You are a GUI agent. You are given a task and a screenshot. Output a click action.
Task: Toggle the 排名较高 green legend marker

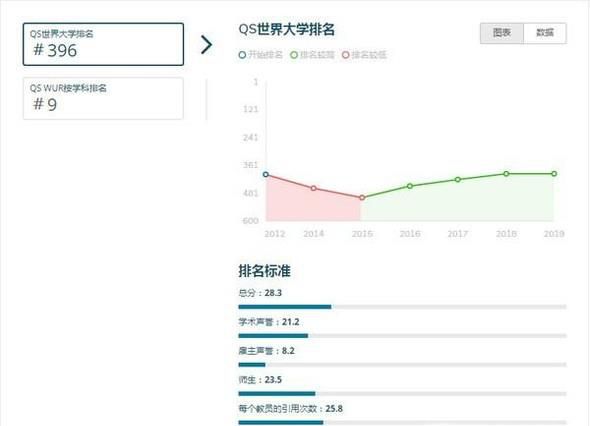pyautogui.click(x=294, y=55)
